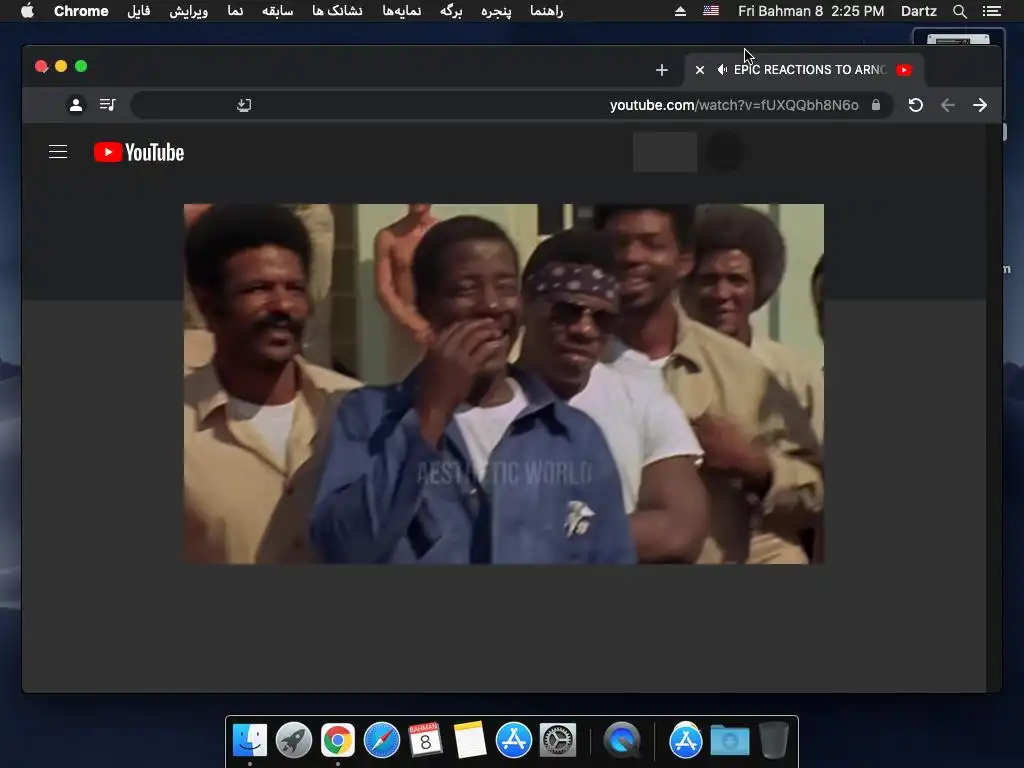Click the Dartz user name
The width and height of the screenshot is (1024, 768).
pyautogui.click(x=918, y=11)
